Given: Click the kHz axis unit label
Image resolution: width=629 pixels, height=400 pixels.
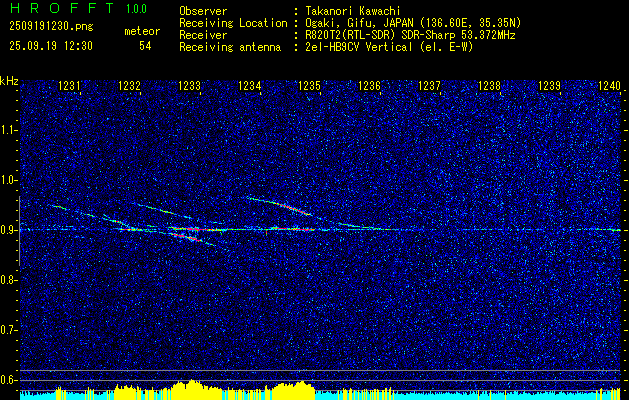Looking at the screenshot, I should coord(9,81).
